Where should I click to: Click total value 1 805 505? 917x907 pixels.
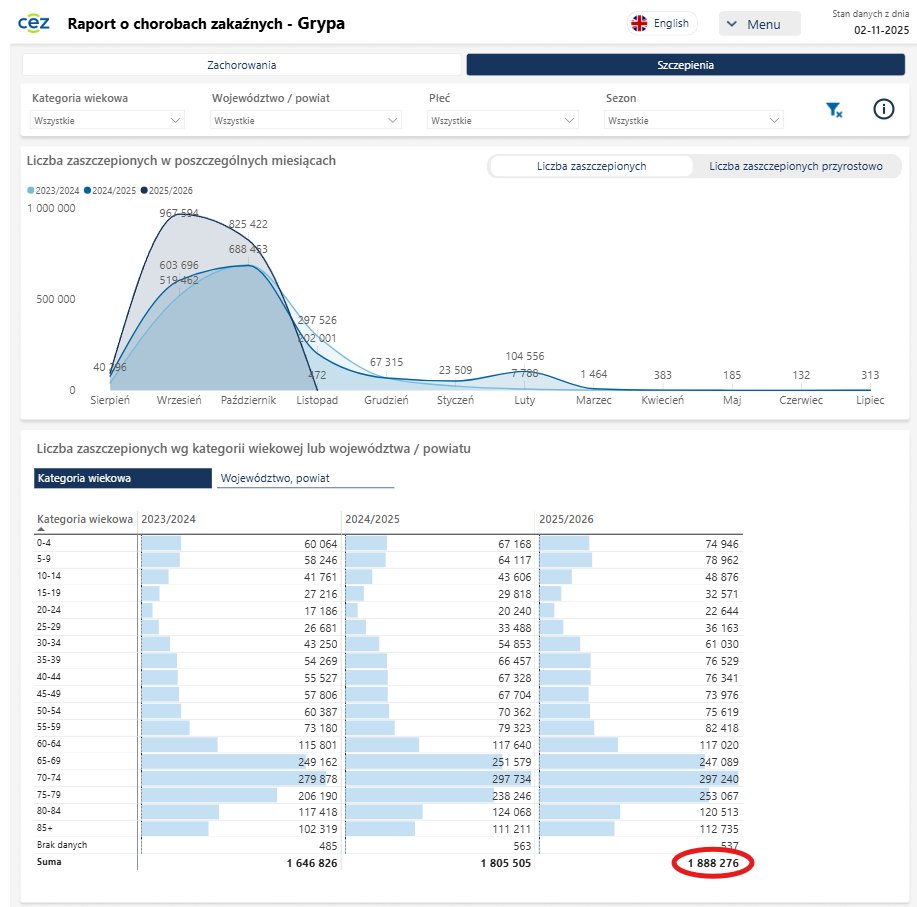pos(506,863)
